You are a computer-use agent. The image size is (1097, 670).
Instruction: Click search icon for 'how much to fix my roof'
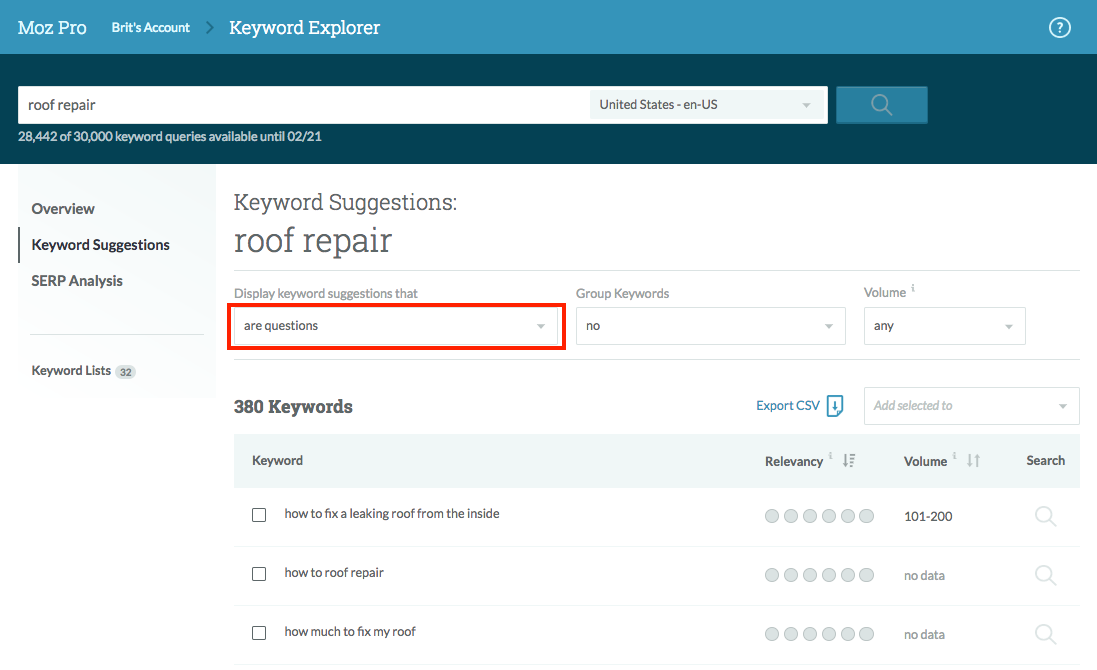(x=1045, y=634)
